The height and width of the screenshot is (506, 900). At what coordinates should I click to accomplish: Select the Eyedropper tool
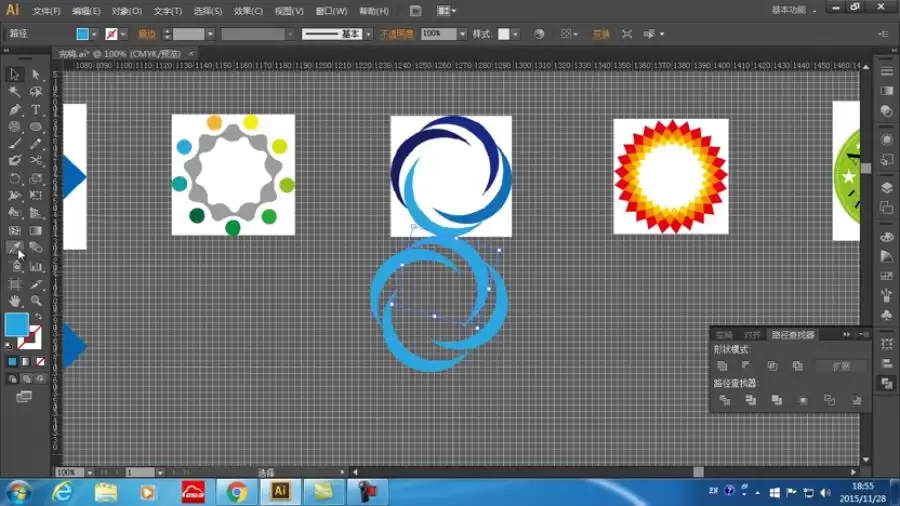coord(14,248)
